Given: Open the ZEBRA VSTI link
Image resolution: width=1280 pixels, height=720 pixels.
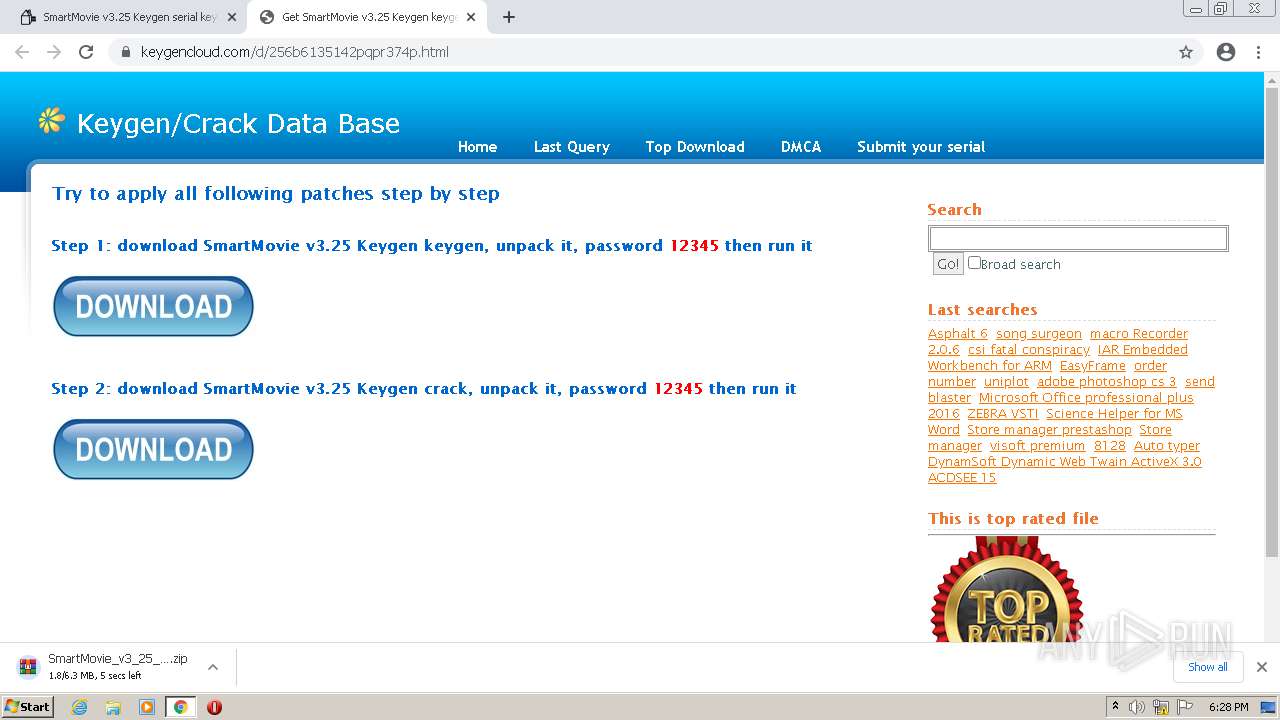Looking at the screenshot, I should tap(1003, 414).
